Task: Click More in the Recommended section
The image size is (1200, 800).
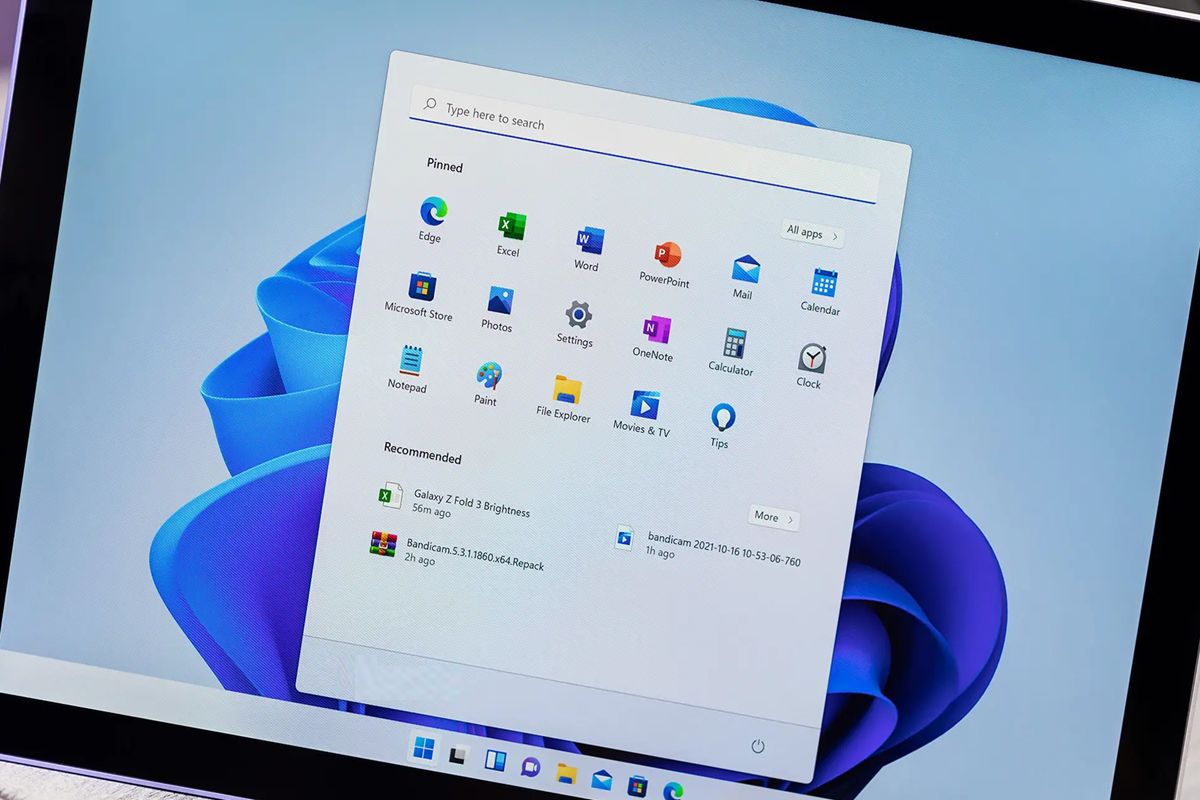Action: pos(773,518)
